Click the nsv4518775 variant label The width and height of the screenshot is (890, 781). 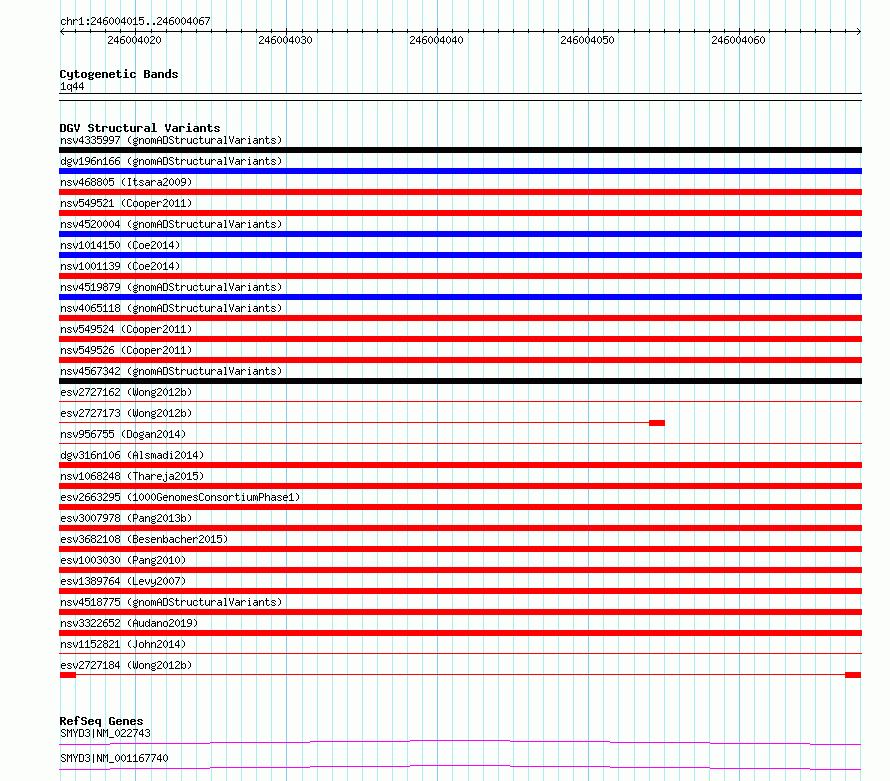pos(171,602)
